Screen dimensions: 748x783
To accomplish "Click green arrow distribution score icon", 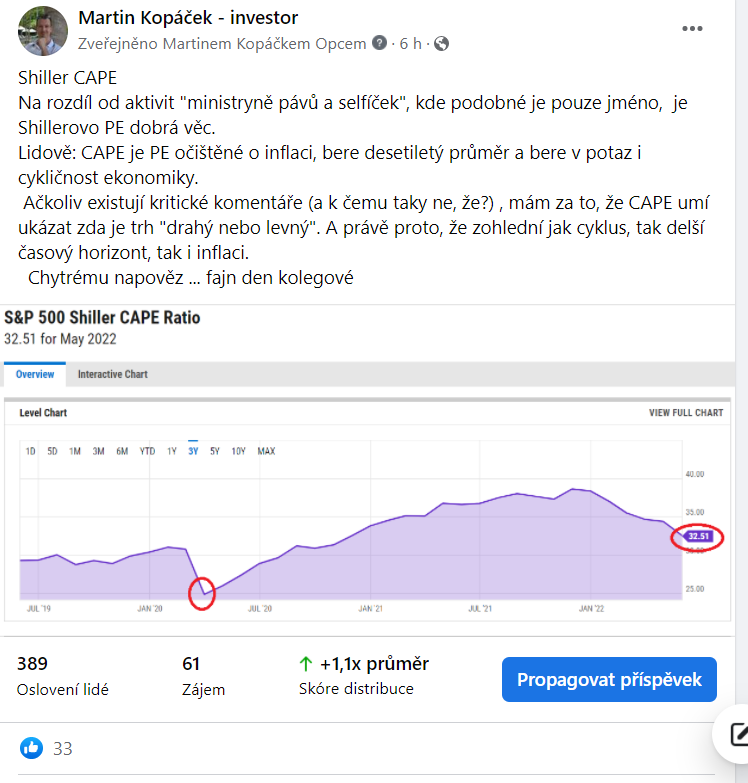I will click(306, 664).
